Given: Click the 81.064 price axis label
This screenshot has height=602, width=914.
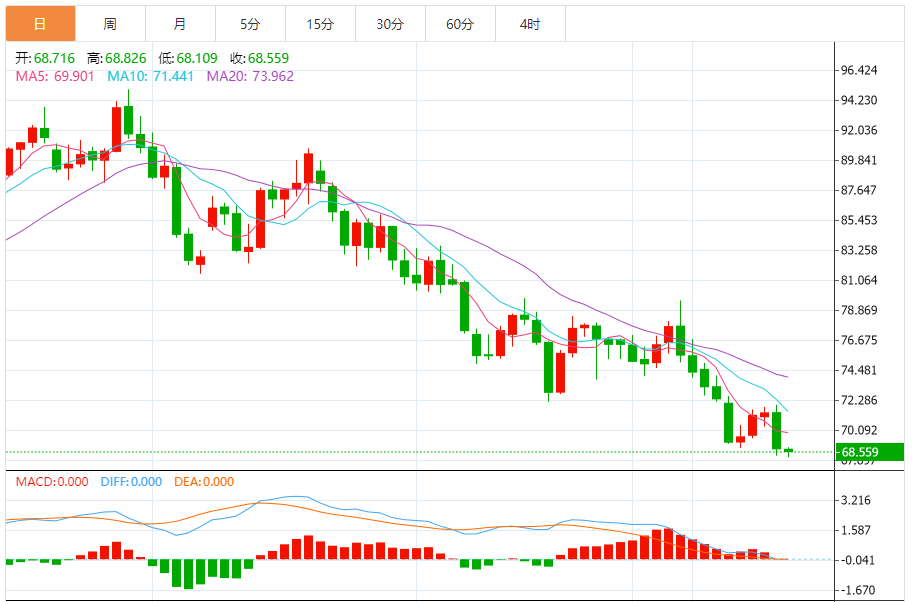Looking at the screenshot, I should [x=859, y=280].
